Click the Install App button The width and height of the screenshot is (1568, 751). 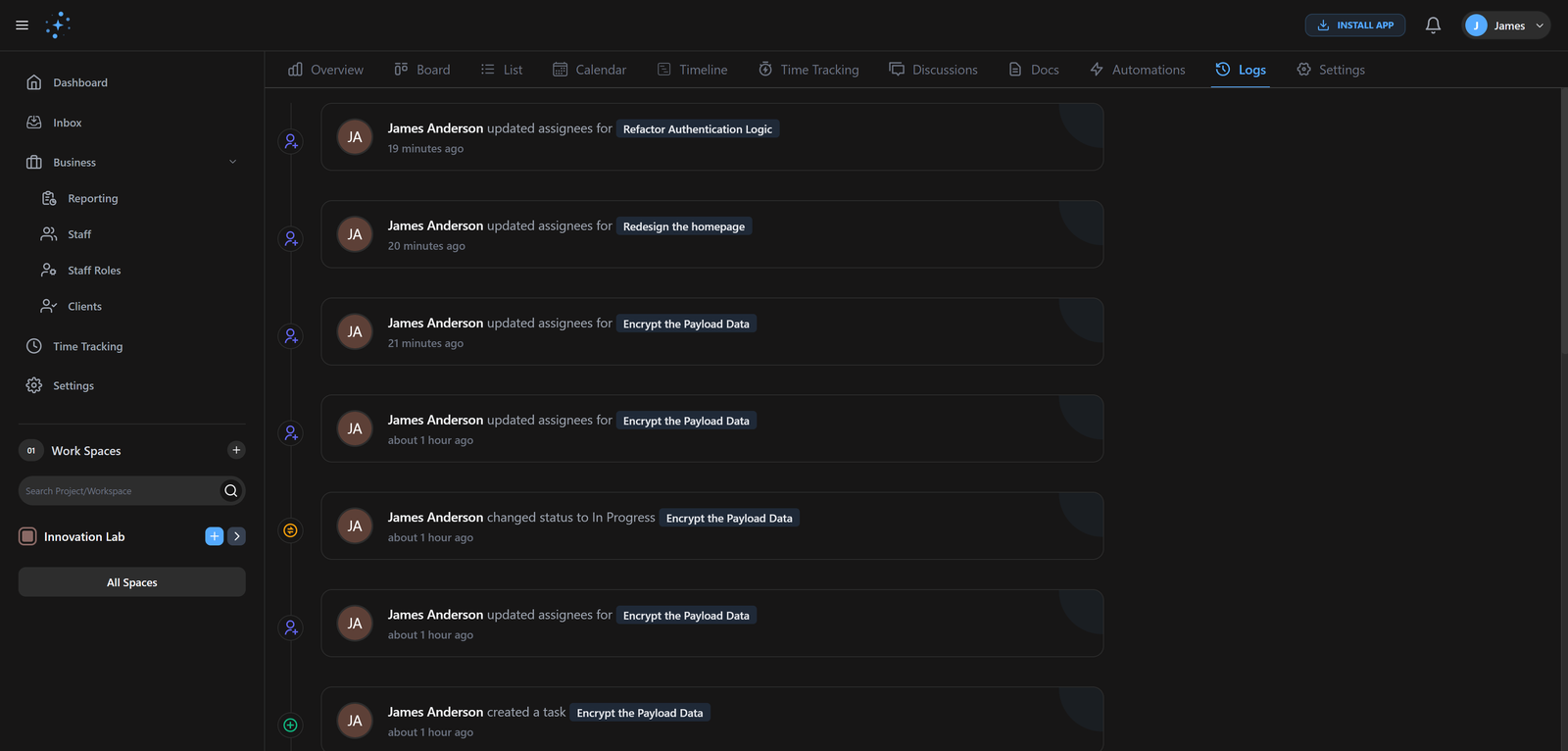click(x=1354, y=25)
